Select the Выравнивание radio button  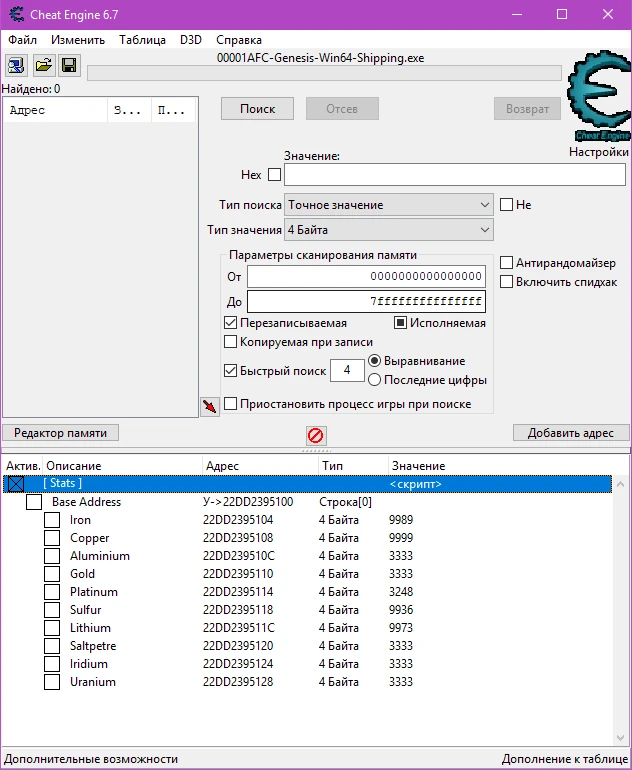pyautogui.click(x=374, y=361)
